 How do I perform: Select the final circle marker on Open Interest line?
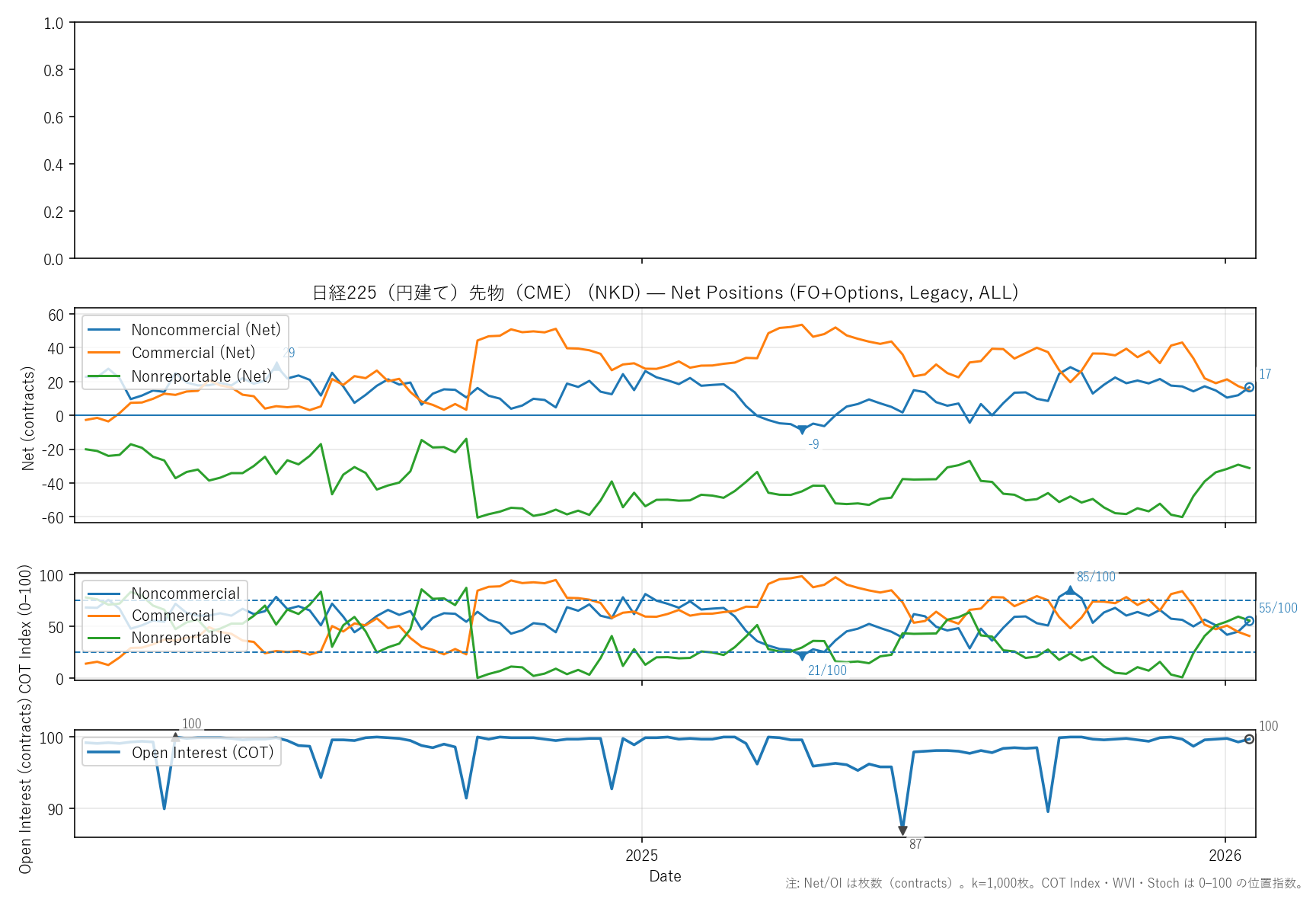point(1249,739)
